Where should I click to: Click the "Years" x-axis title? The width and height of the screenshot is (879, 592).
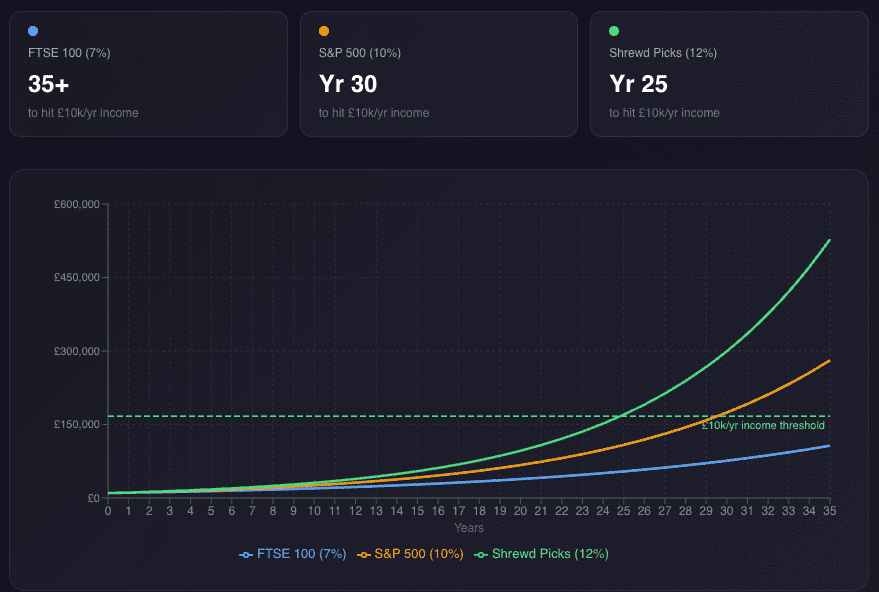tap(468, 528)
